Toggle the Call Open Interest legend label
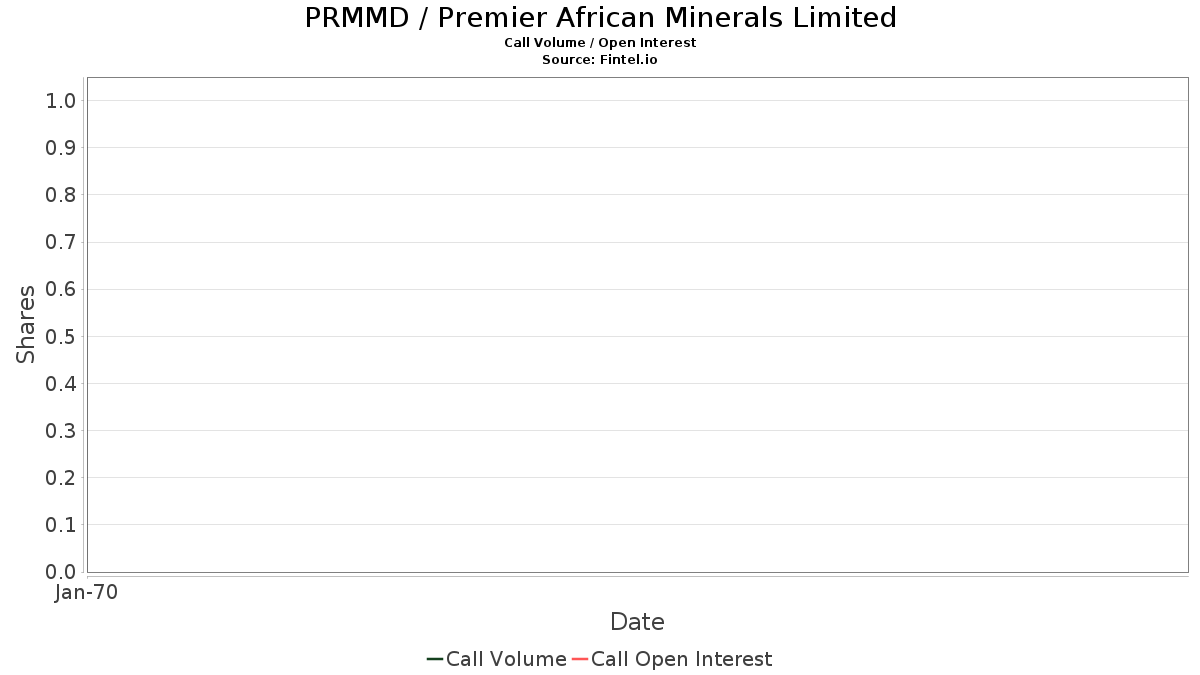Screen dimensions: 1200x675 click(681, 659)
